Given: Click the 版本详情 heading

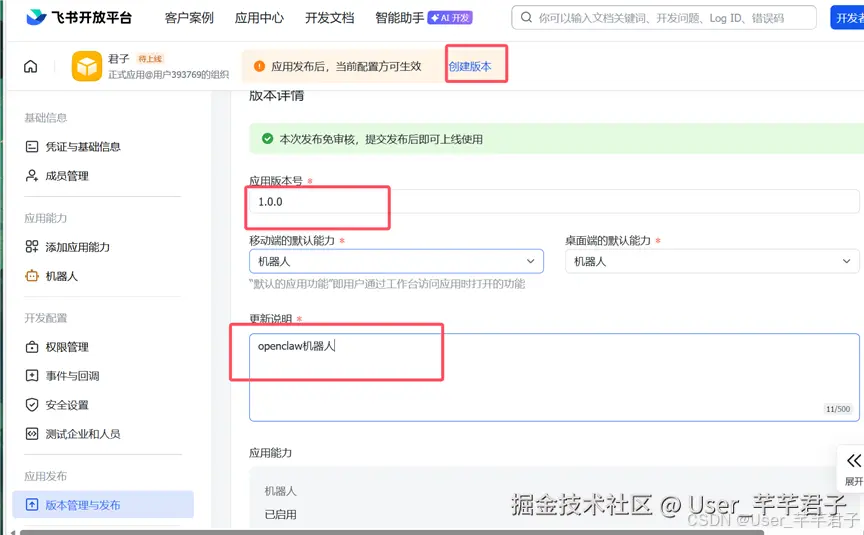Looking at the screenshot, I should click(x=277, y=96).
